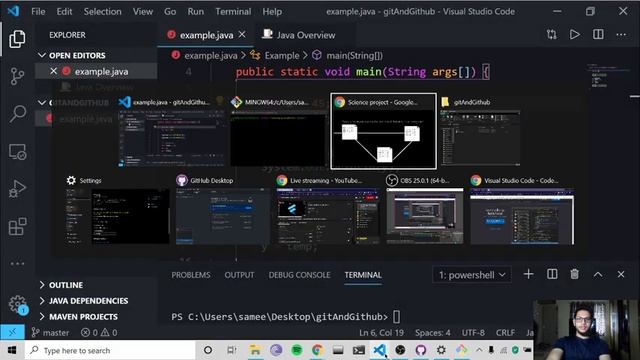
Task: Expand the Java Dependencies section
Action: tap(42, 301)
